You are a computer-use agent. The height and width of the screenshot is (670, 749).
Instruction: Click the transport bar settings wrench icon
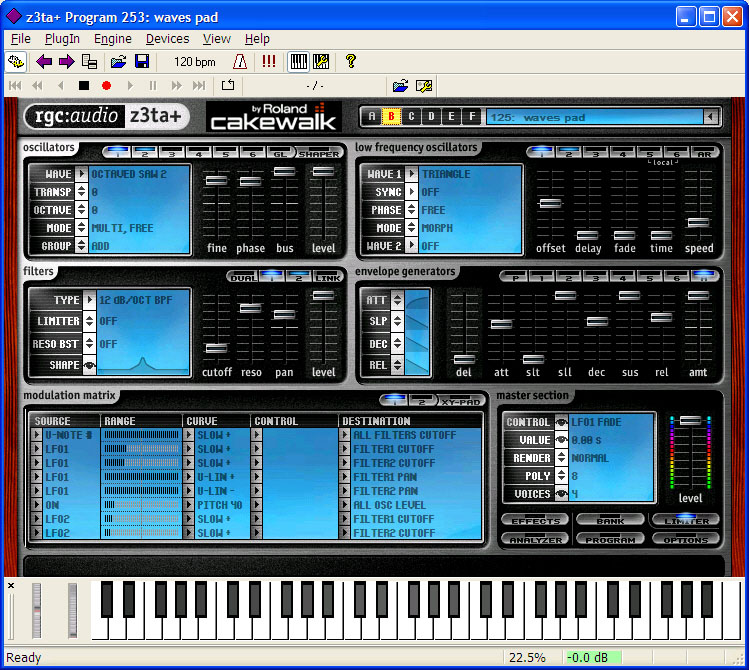pos(424,85)
